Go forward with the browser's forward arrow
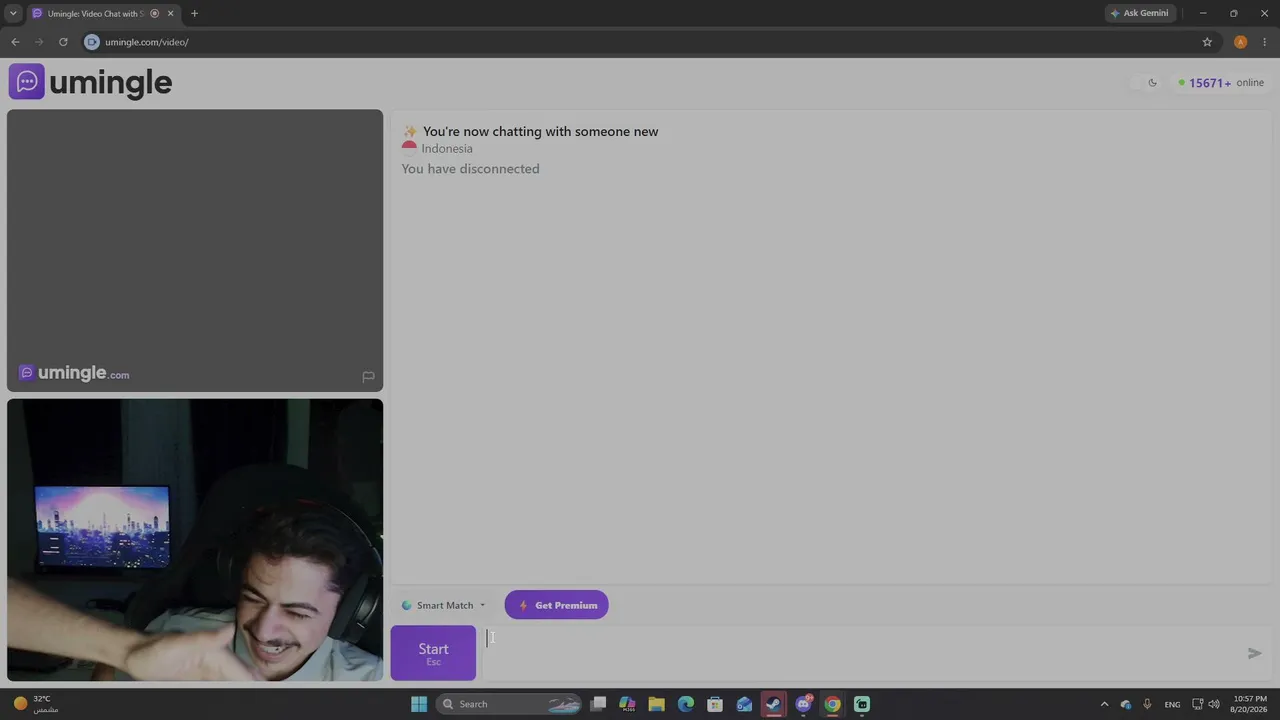1280x720 pixels. [x=39, y=42]
